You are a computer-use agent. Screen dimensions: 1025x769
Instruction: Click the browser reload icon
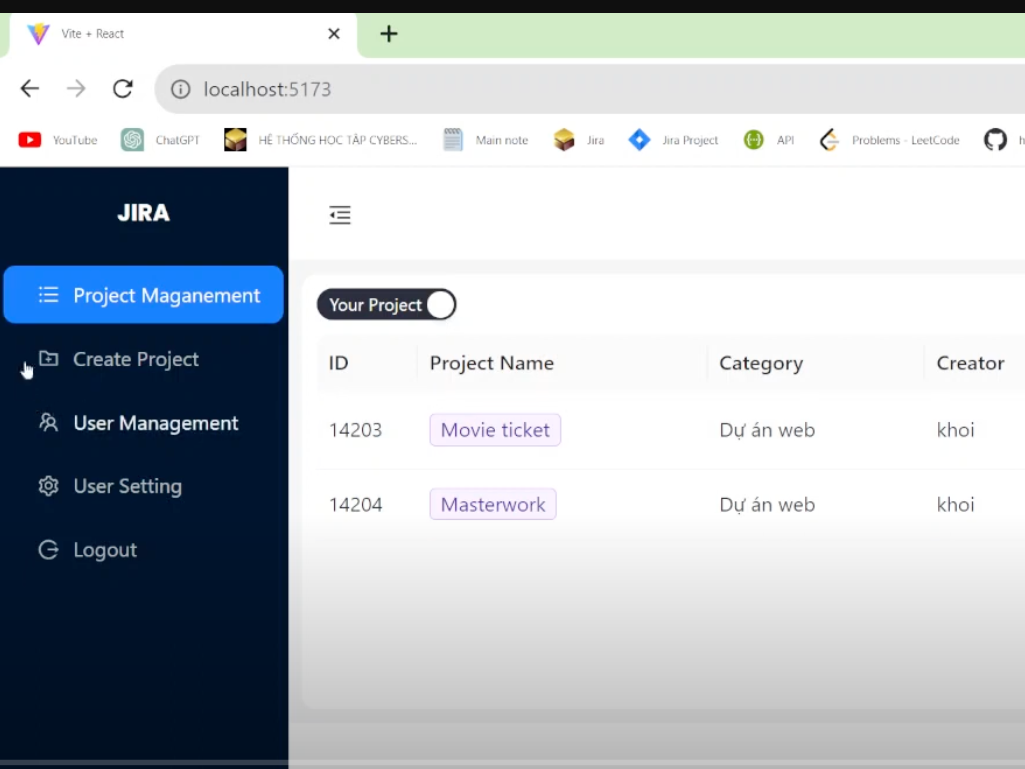tap(122, 89)
